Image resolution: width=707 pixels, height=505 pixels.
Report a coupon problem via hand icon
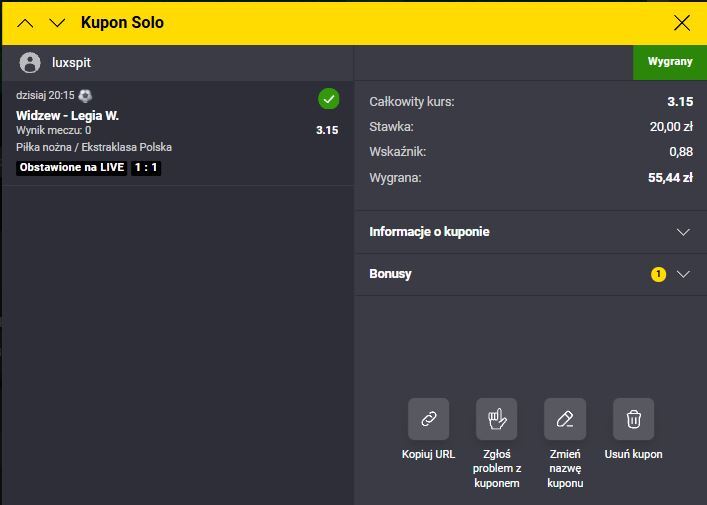497,419
